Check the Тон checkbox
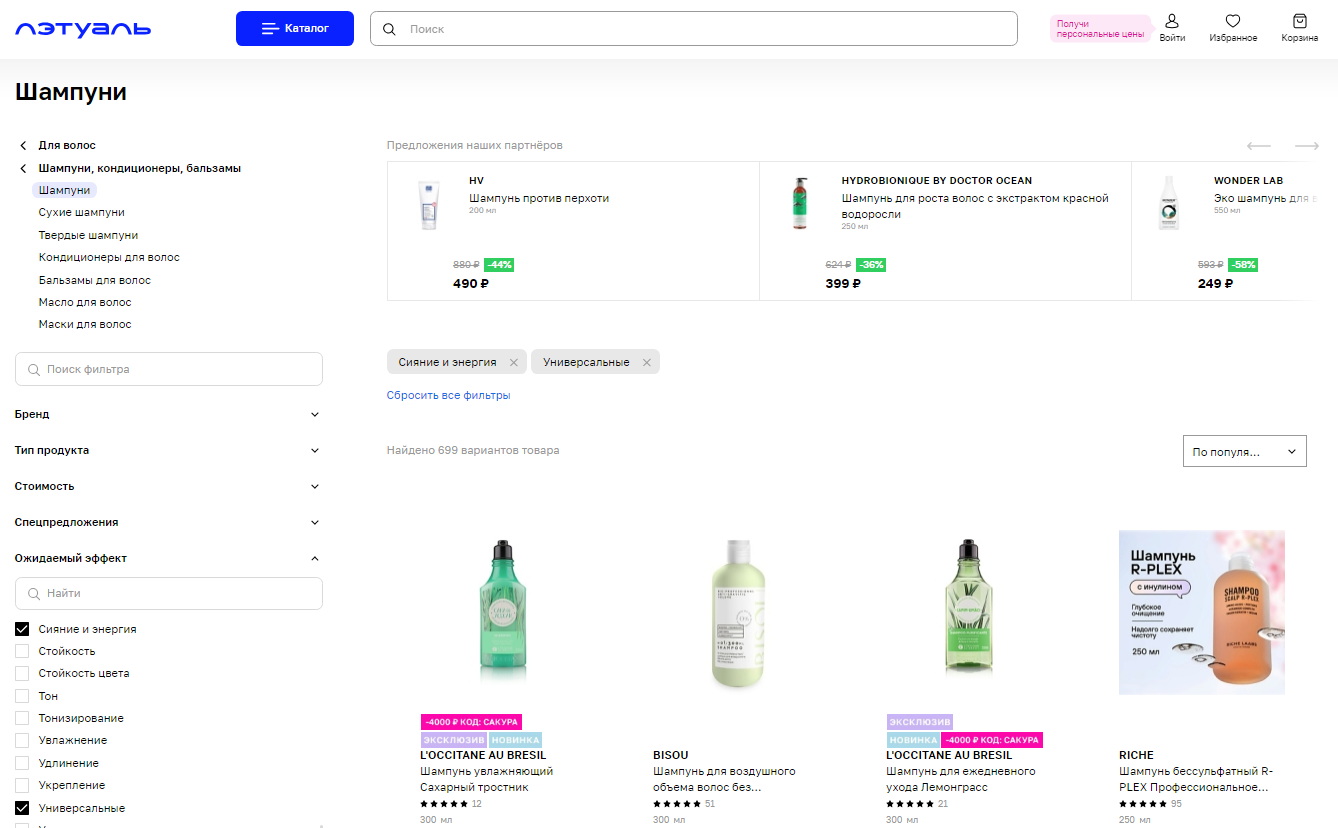The image size is (1338, 828). coord(22,696)
